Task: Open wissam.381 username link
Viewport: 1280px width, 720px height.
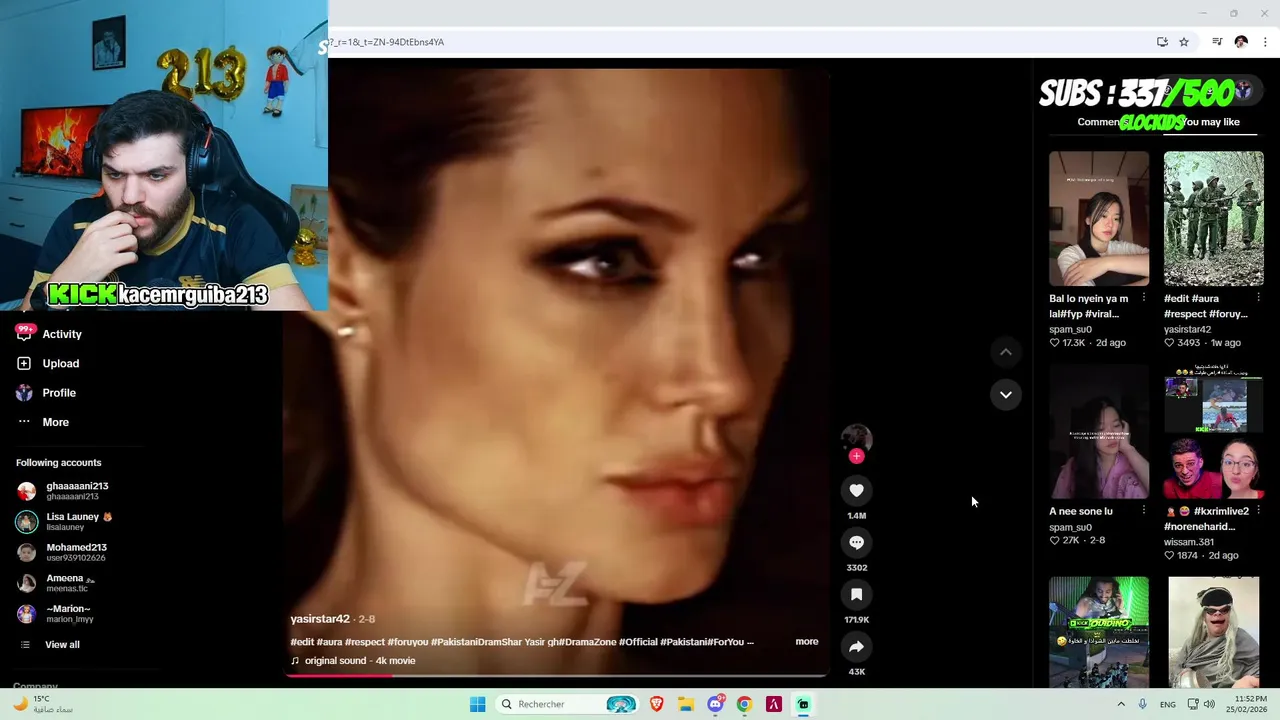Action: 1189,542
